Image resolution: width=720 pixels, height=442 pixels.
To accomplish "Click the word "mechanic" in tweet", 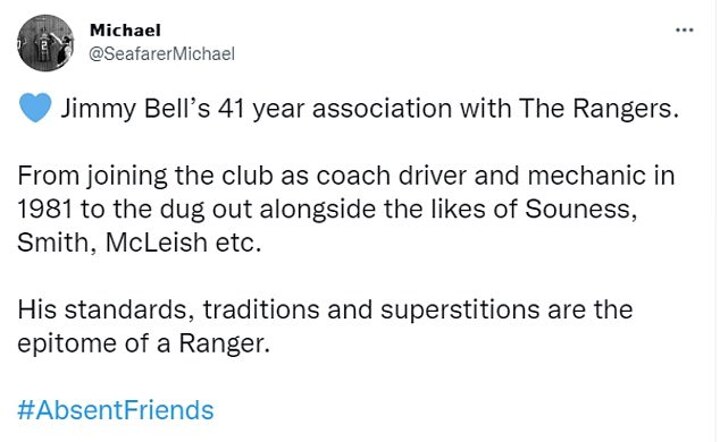I will pyautogui.click(x=586, y=176).
